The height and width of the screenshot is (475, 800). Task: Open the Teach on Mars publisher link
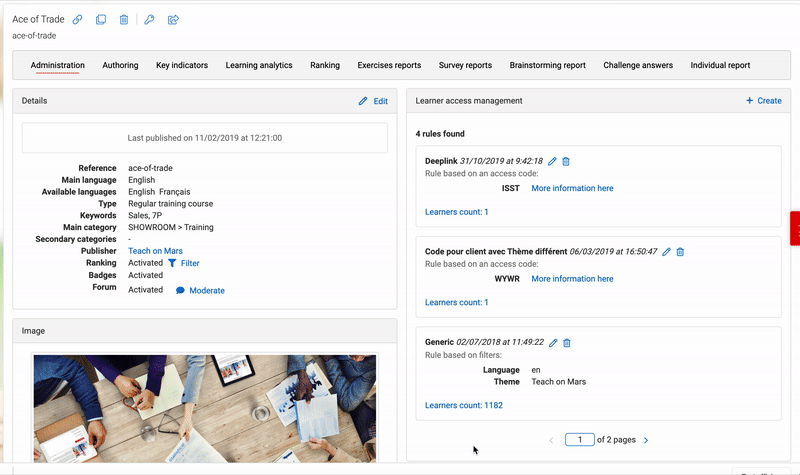click(155, 251)
